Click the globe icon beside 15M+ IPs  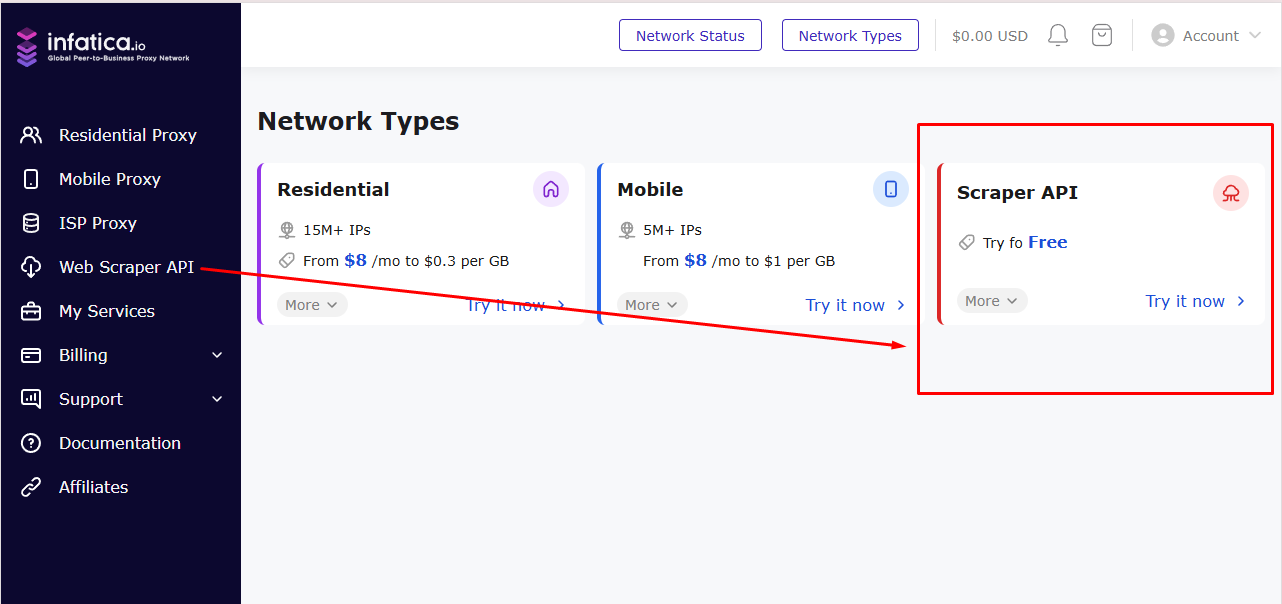[287, 230]
